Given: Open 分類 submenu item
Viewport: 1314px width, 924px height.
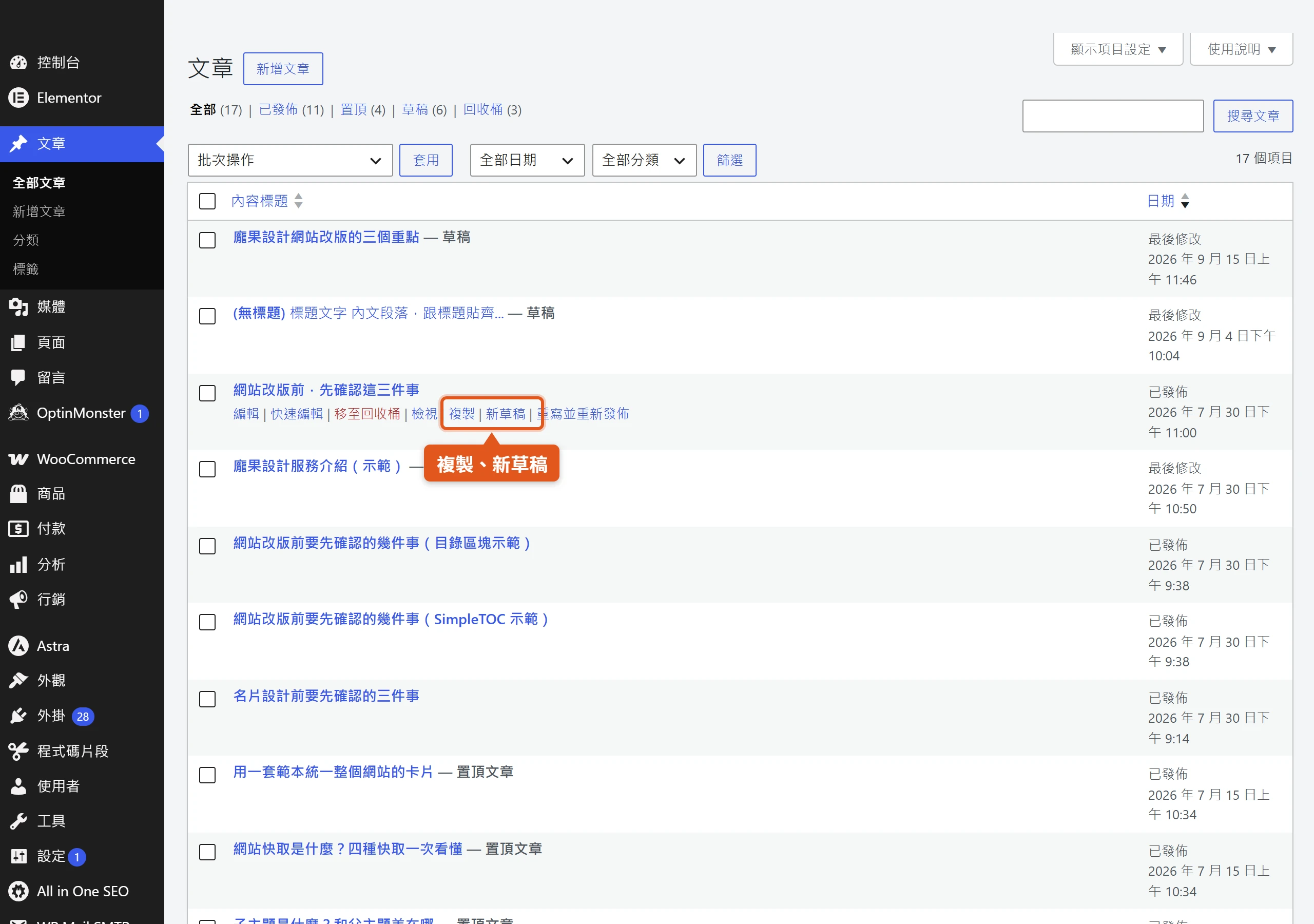Looking at the screenshot, I should coord(26,240).
